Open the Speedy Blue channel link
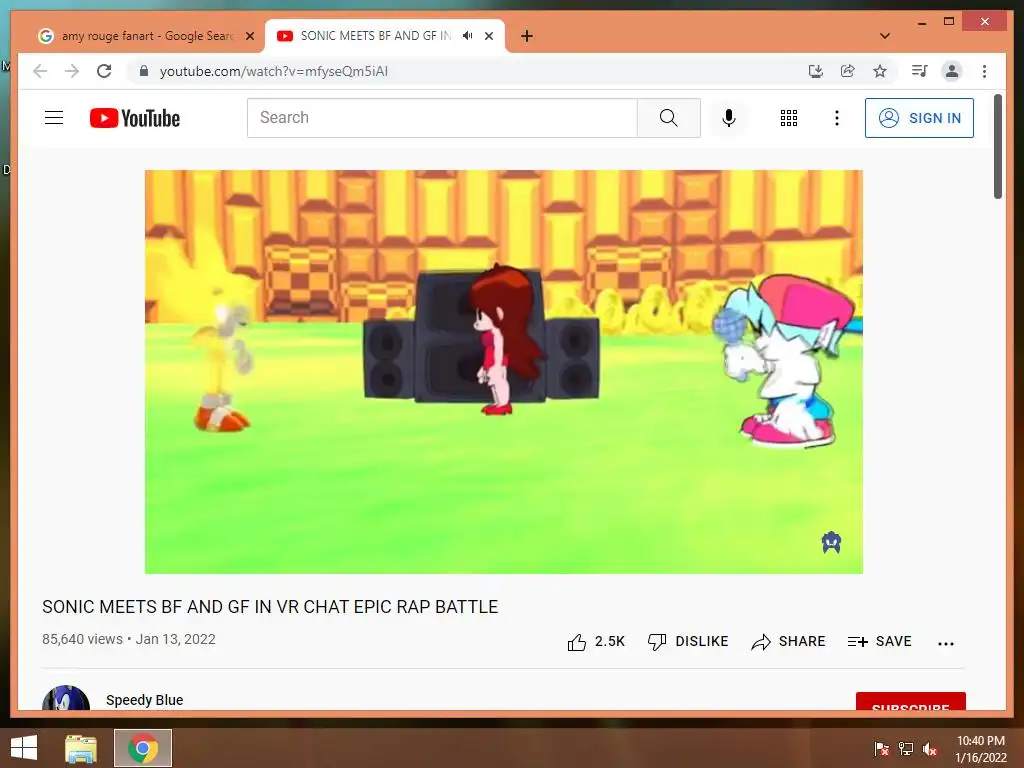This screenshot has height=768, width=1024. (x=144, y=700)
